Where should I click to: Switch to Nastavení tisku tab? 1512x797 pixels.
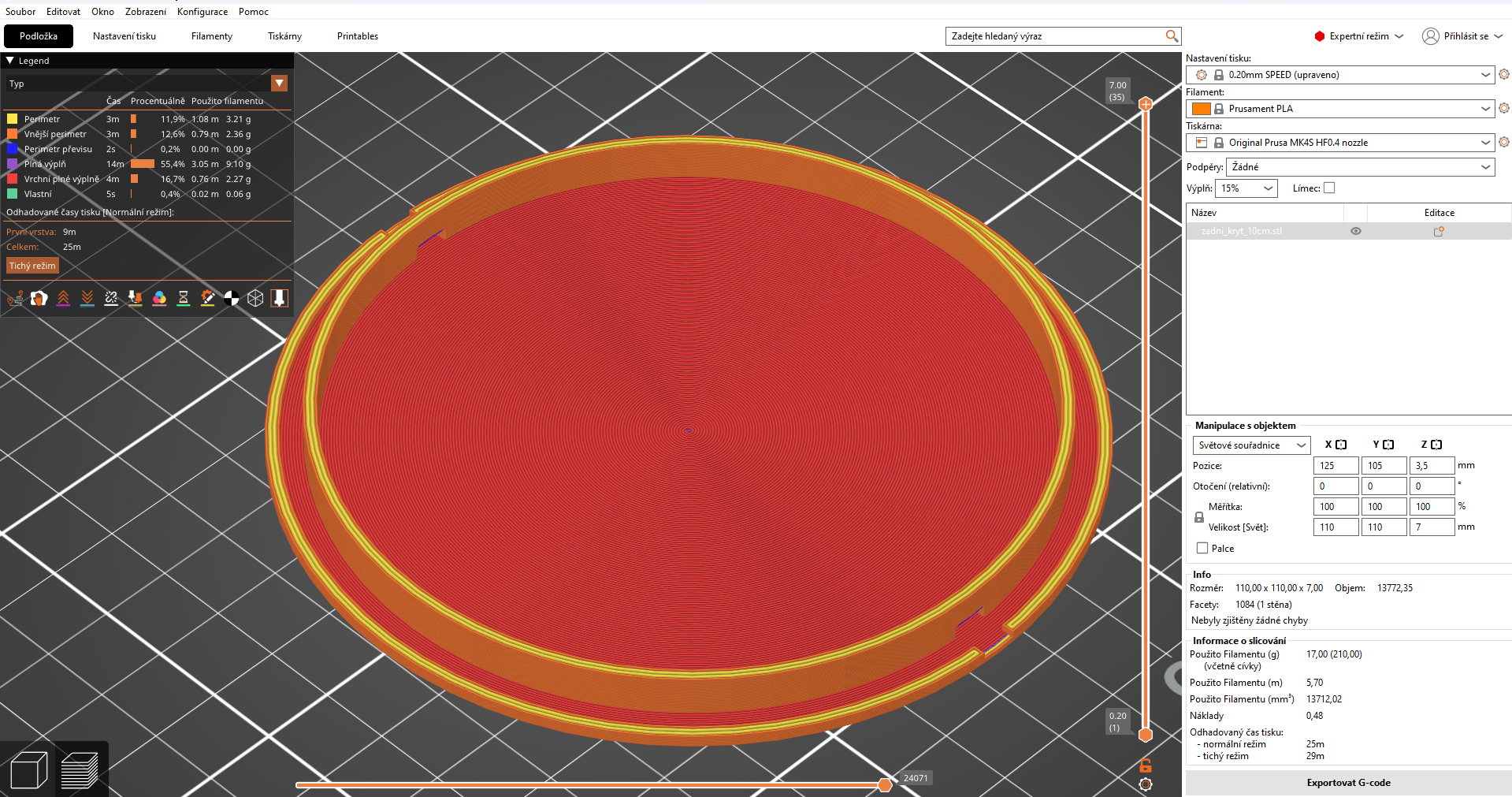point(124,36)
